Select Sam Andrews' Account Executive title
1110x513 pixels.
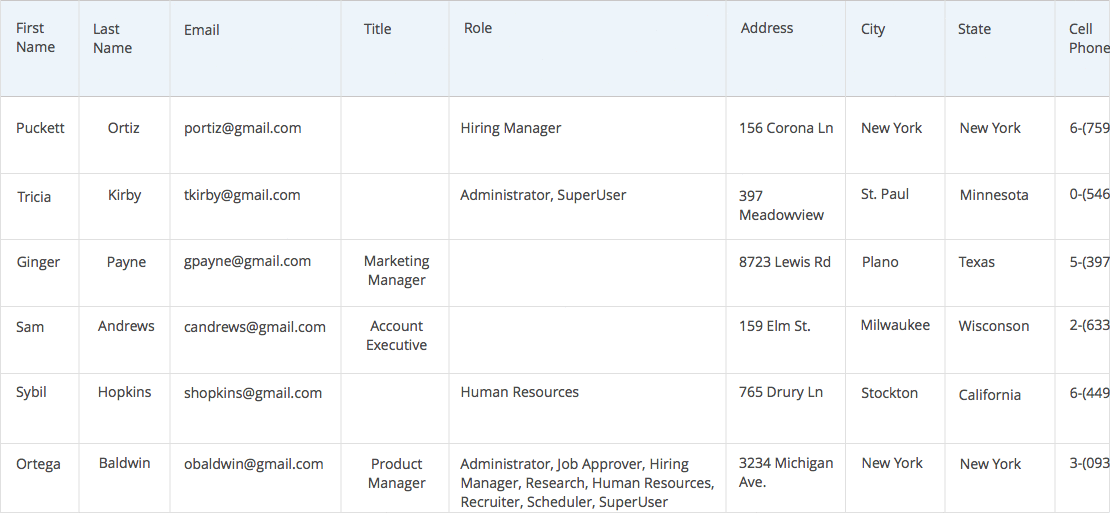tap(397, 335)
